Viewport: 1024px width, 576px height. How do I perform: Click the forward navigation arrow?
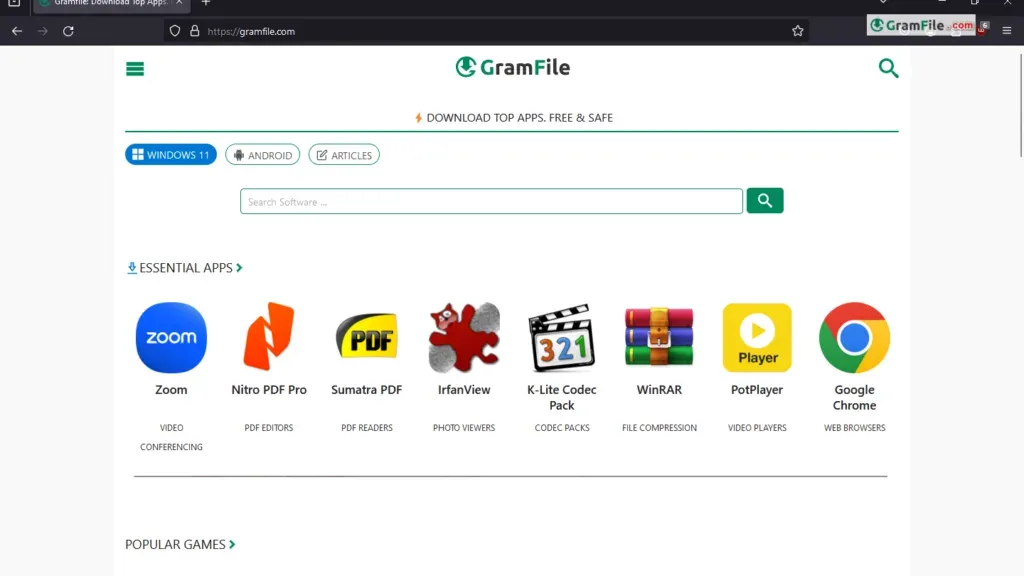pos(42,31)
